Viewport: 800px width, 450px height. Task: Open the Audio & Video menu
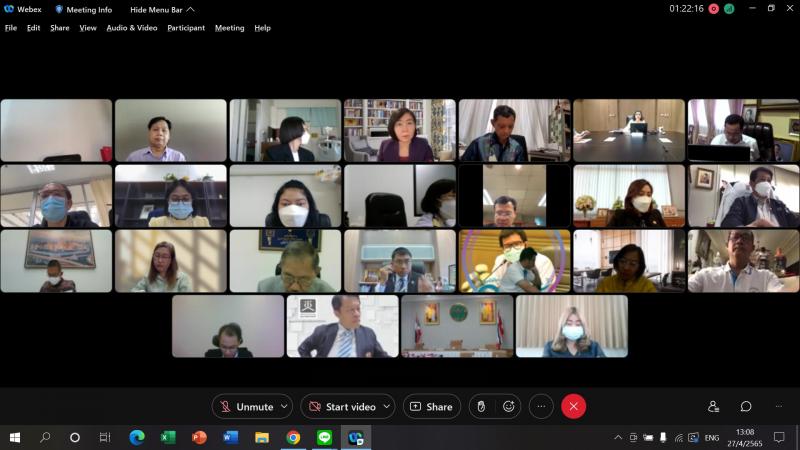(132, 28)
